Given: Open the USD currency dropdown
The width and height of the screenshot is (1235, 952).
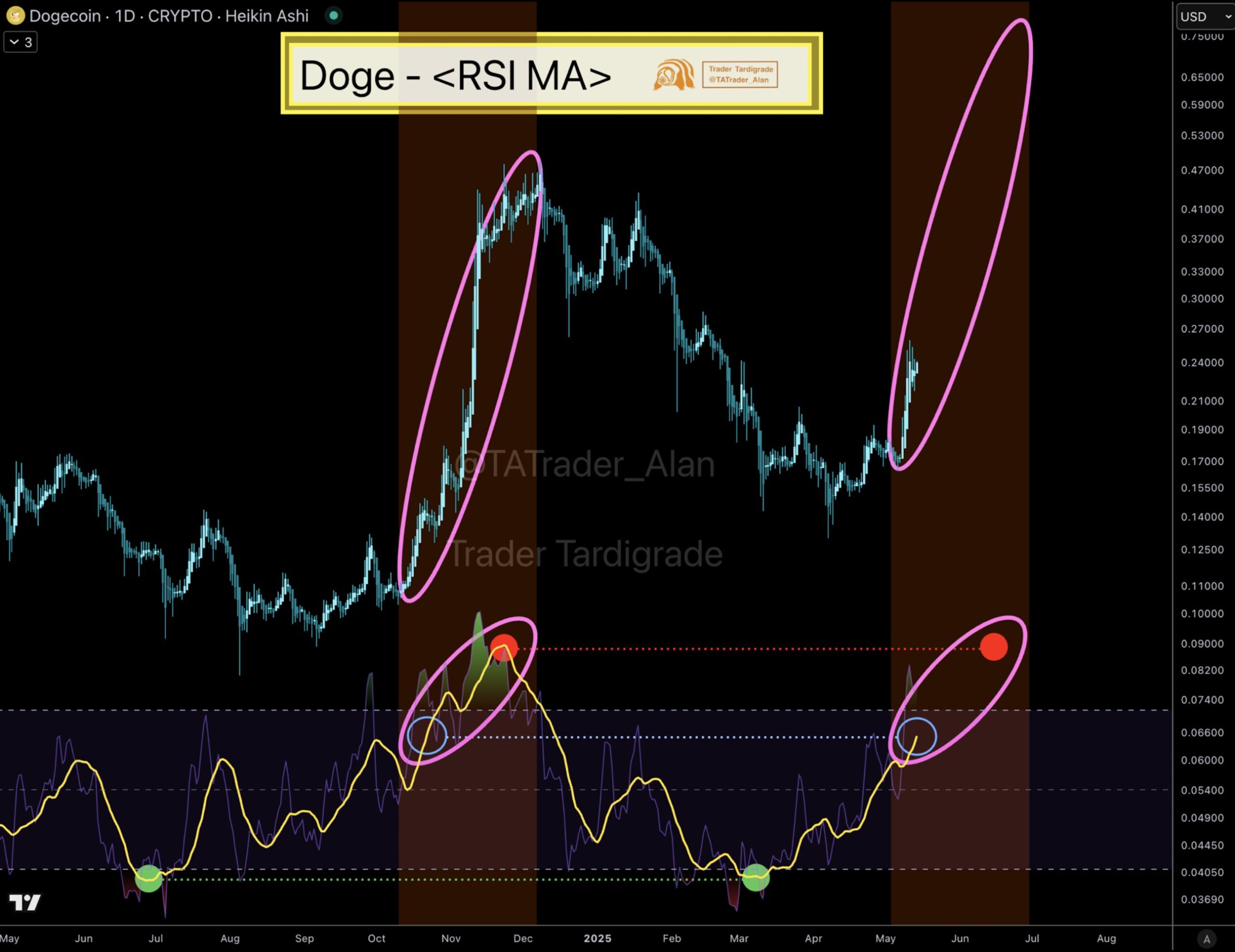Looking at the screenshot, I should click(x=1205, y=16).
